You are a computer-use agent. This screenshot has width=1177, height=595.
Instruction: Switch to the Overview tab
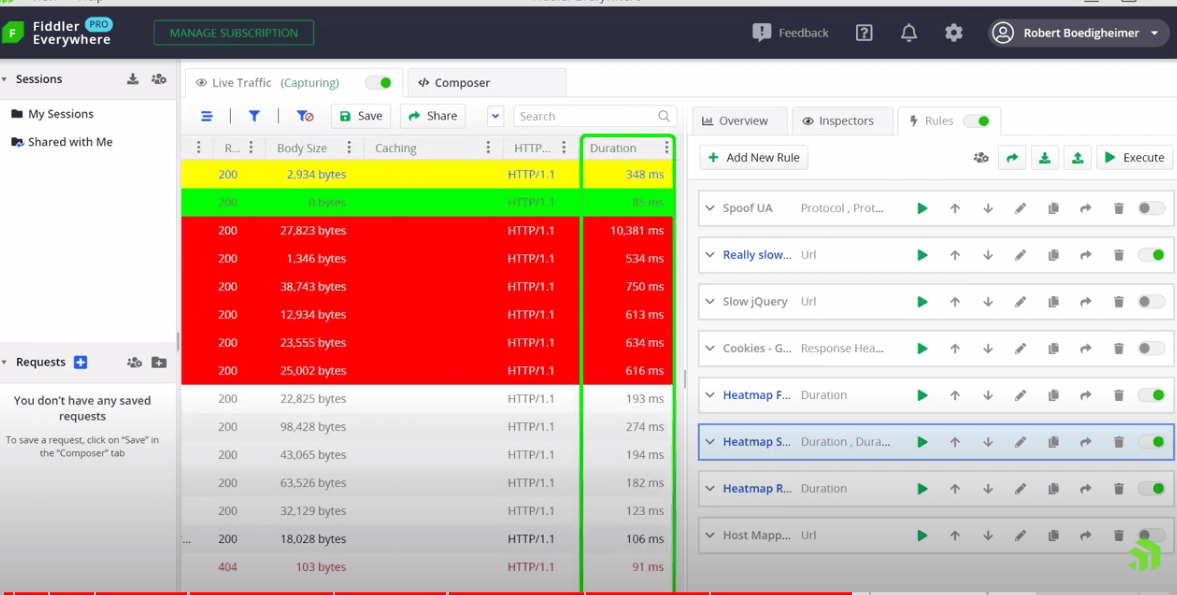(x=739, y=121)
